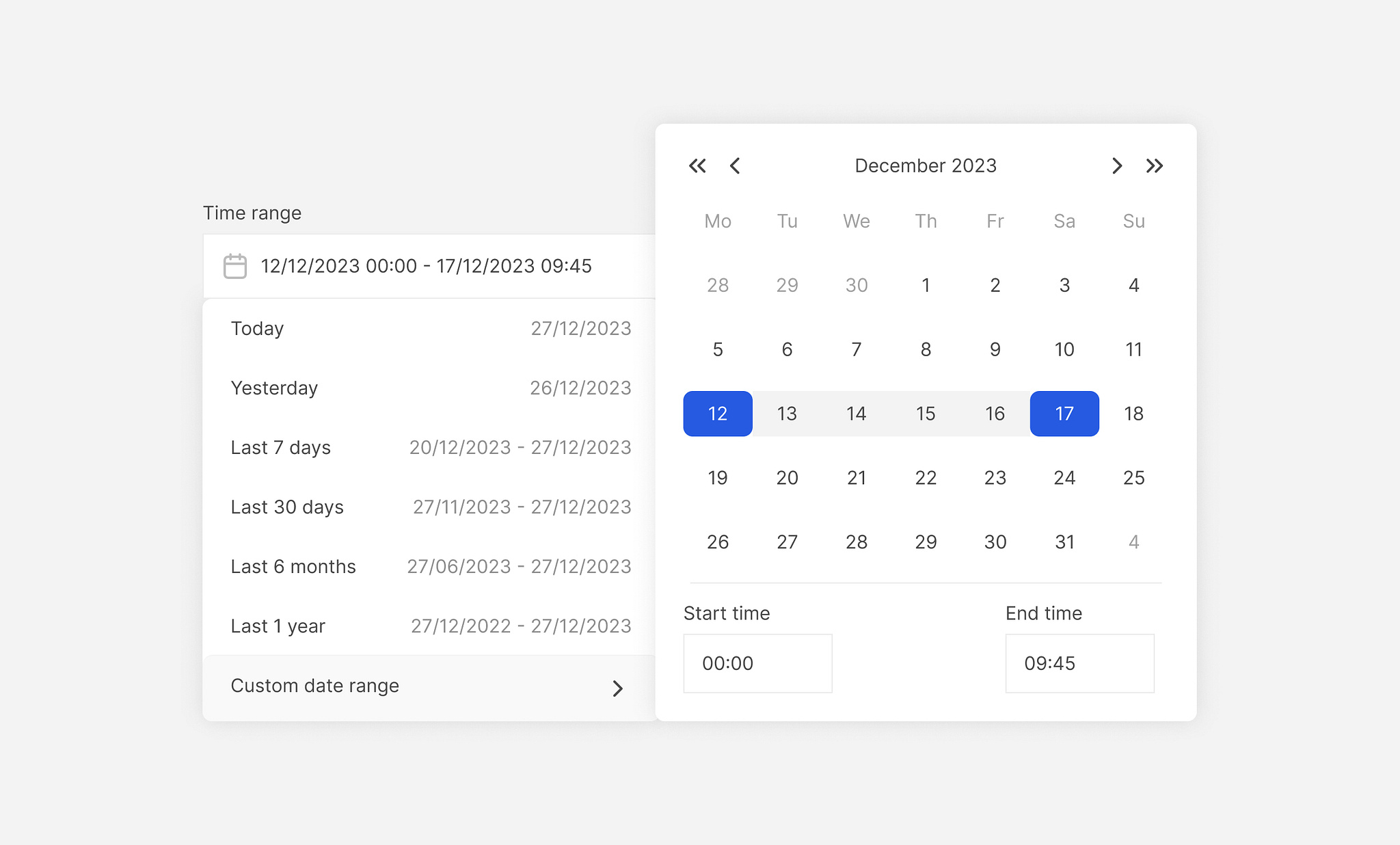Edit the End time 09:45 field

1079,663
